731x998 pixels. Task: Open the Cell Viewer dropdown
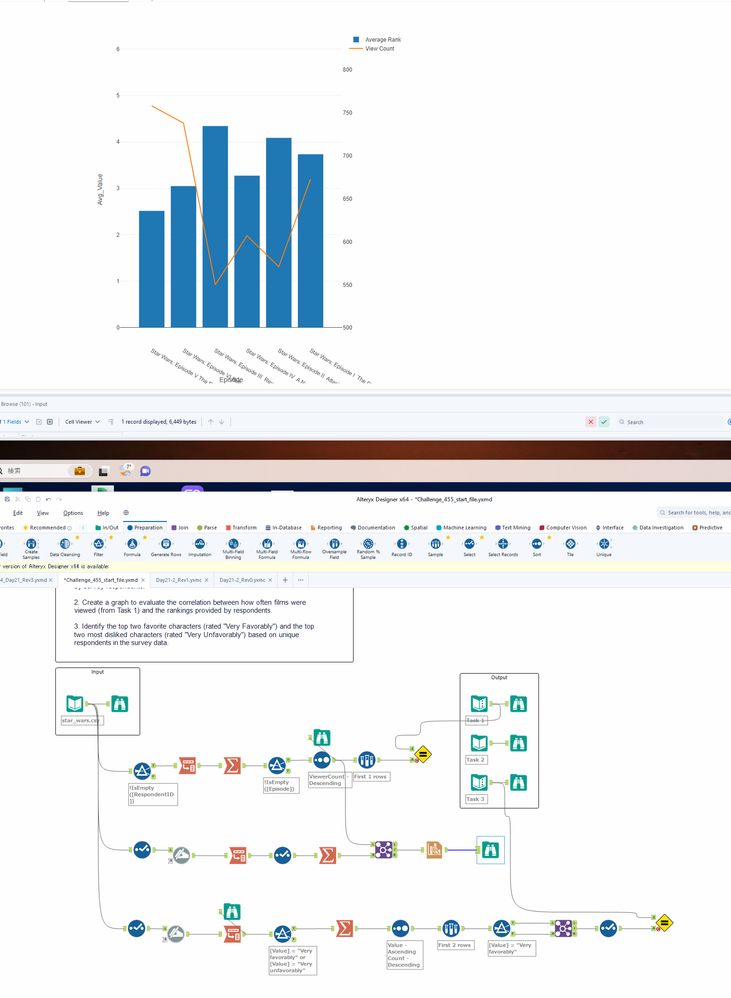(x=82, y=422)
